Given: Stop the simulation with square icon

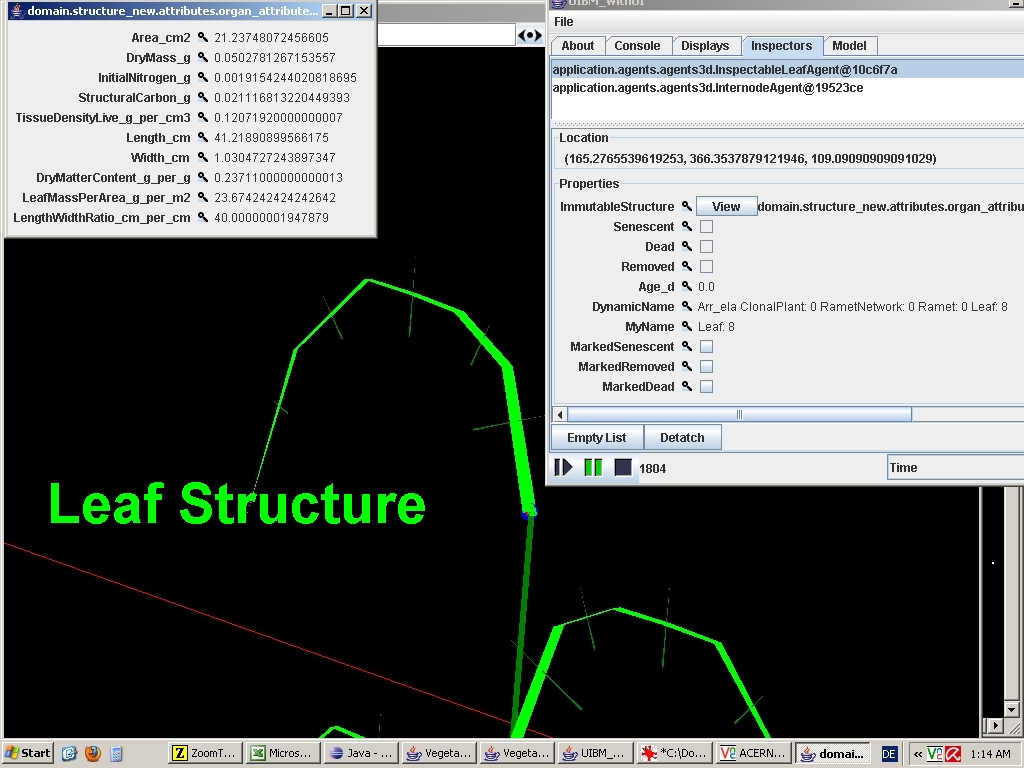Looking at the screenshot, I should (x=622, y=467).
